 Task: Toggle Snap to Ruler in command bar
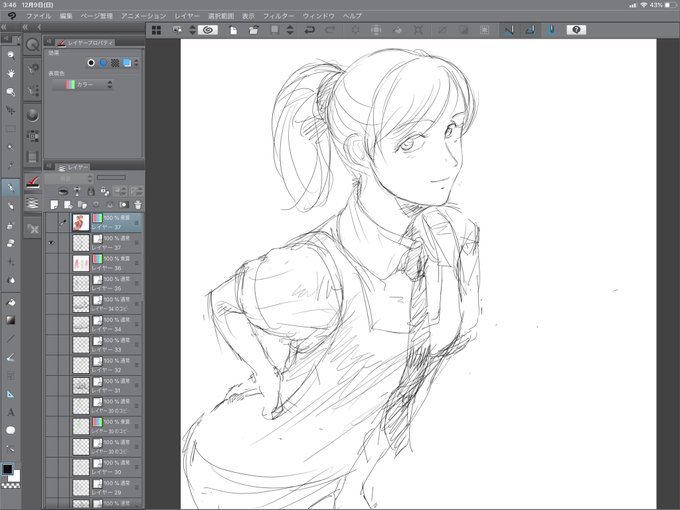coord(509,30)
